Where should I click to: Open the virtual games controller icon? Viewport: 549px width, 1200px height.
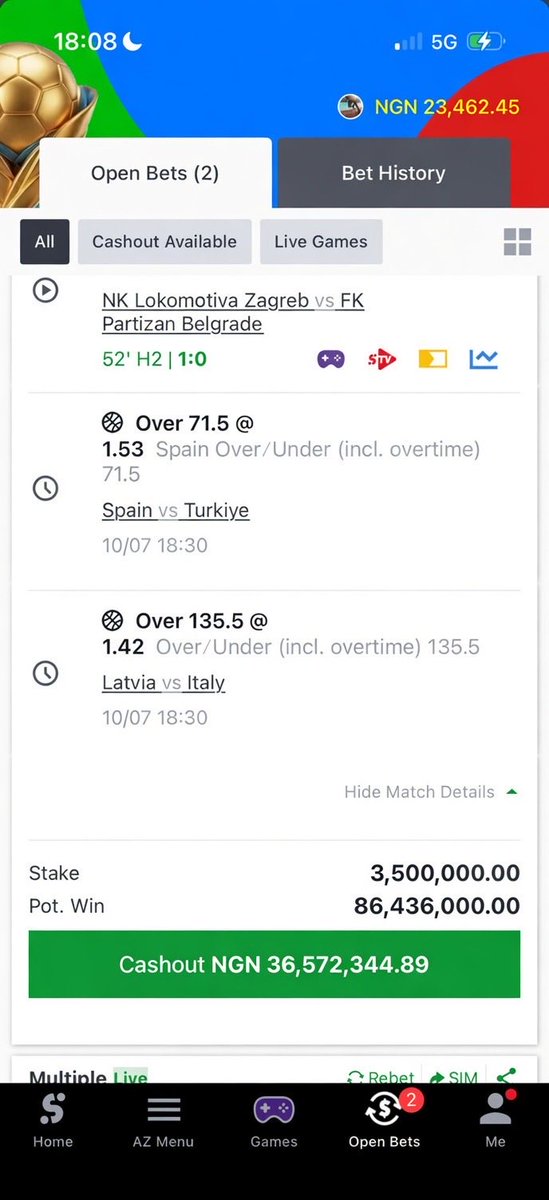pyautogui.click(x=331, y=358)
